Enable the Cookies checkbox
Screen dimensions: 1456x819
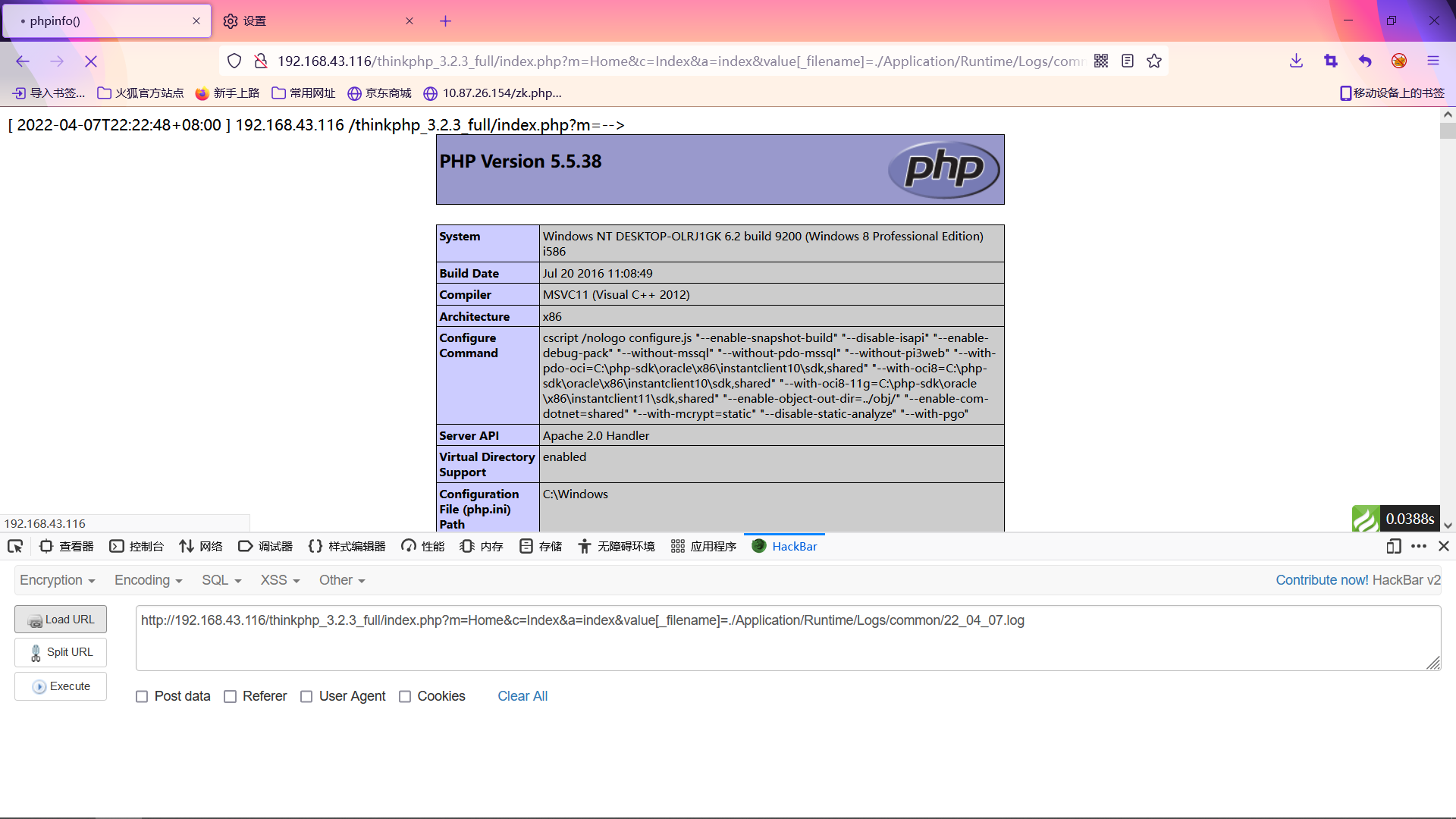(x=405, y=696)
